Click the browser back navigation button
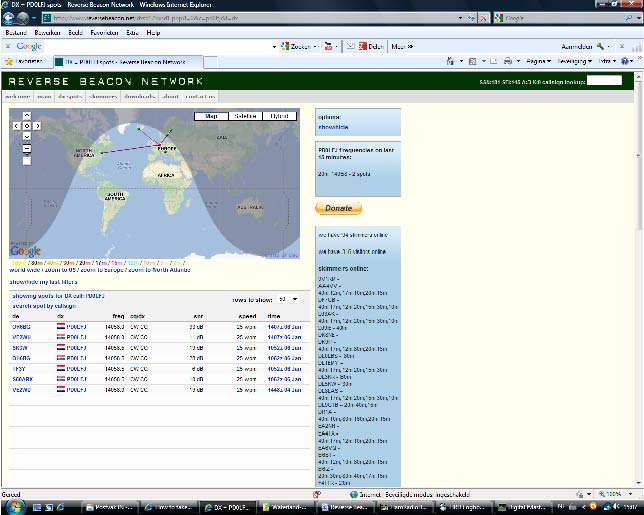 point(10,18)
